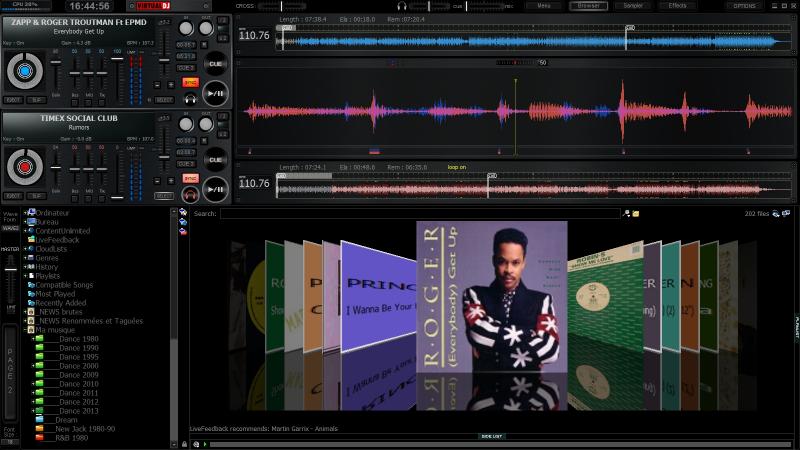This screenshot has width=800, height=450.
Task: Open the OPTIONS menu
Action: point(744,6)
